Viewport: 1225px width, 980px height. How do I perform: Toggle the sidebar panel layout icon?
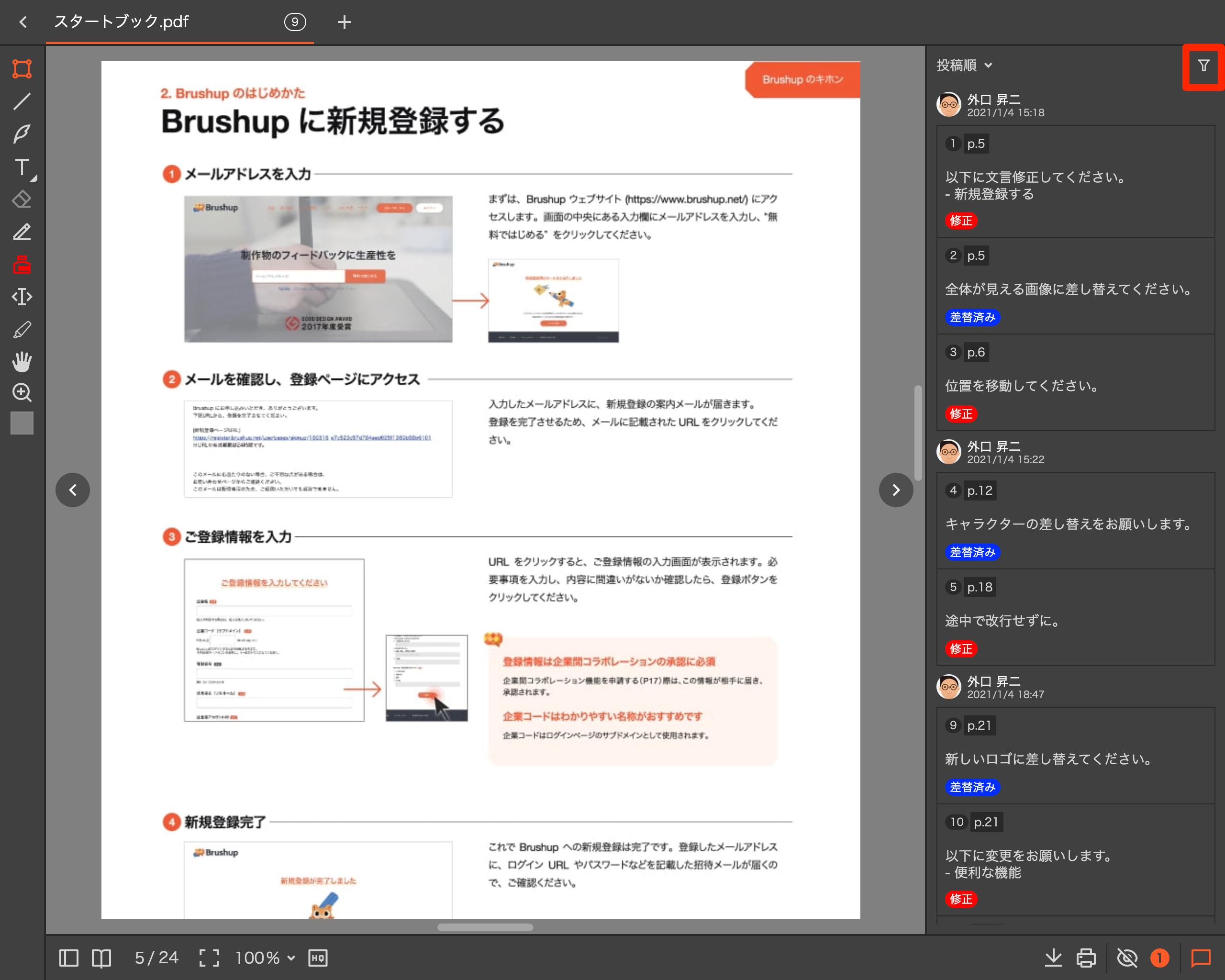pyautogui.click(x=69, y=958)
